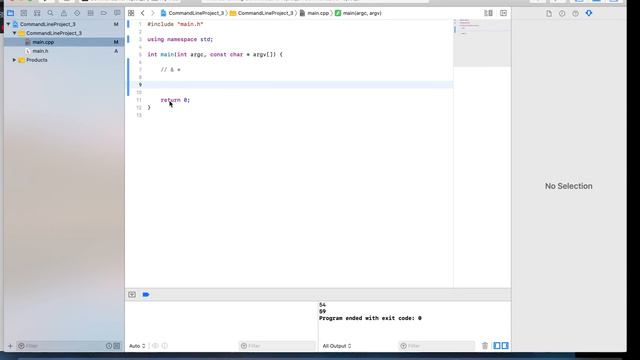Click the "// & *" comment line
The image size is (640, 360).
tap(170, 70)
